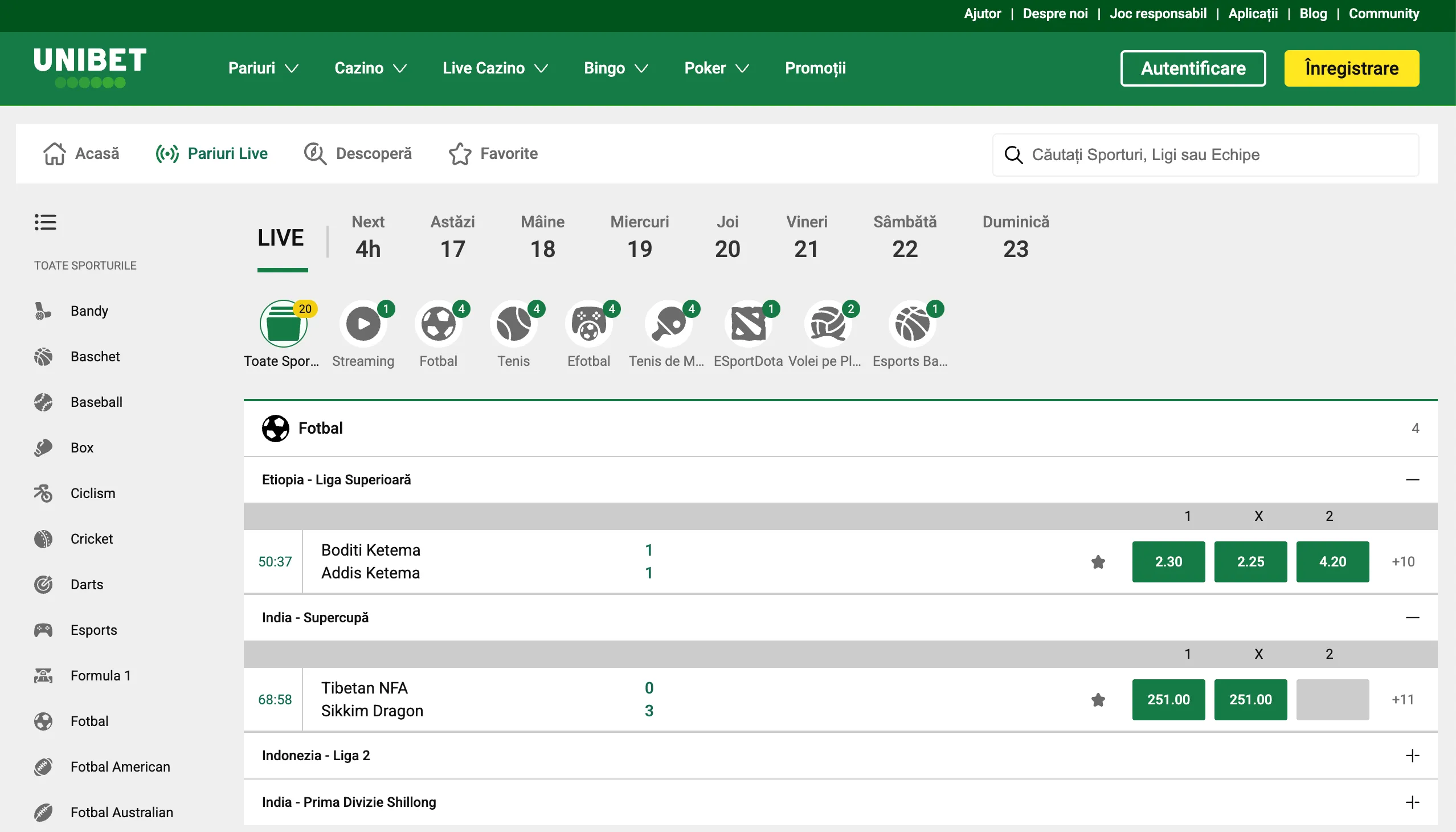The height and width of the screenshot is (832, 1456).
Task: Expand the Indonezia - Liga 2 league
Action: click(x=1413, y=755)
